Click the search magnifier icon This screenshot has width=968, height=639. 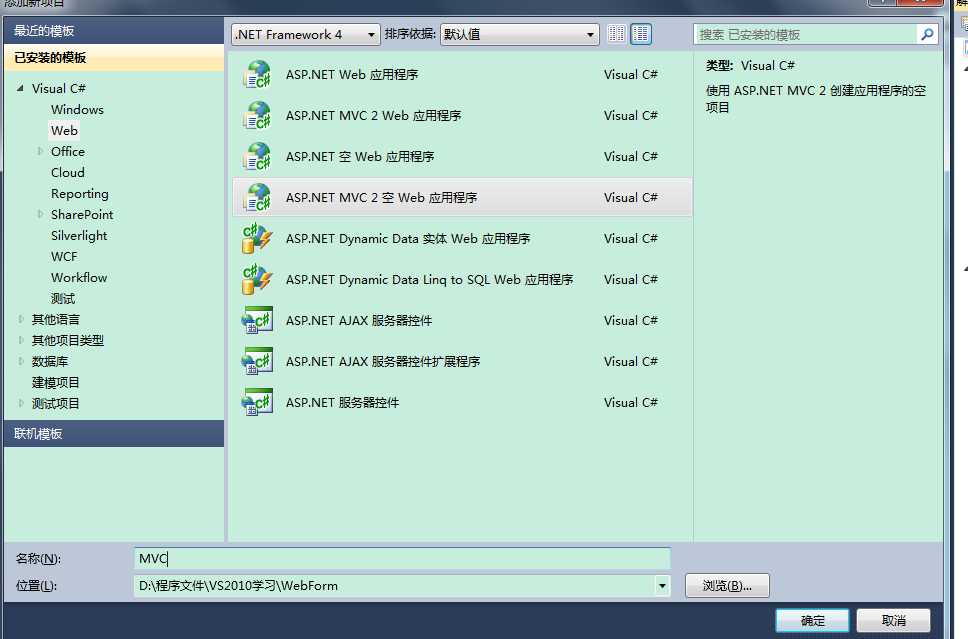927,35
